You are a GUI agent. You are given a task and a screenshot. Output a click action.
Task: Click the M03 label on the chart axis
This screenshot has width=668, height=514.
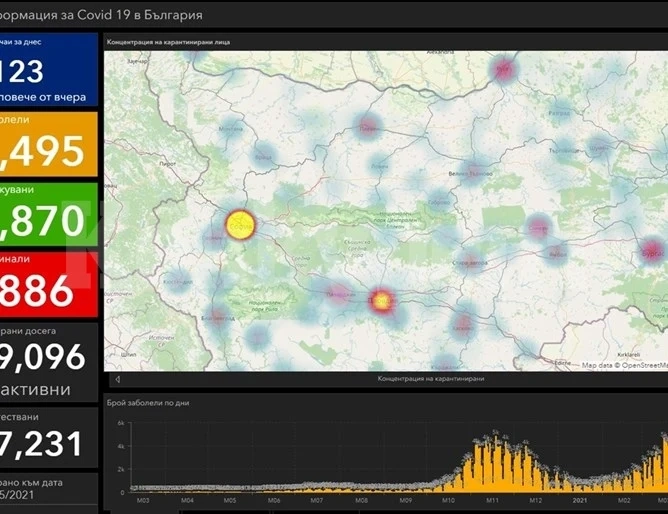click(143, 501)
